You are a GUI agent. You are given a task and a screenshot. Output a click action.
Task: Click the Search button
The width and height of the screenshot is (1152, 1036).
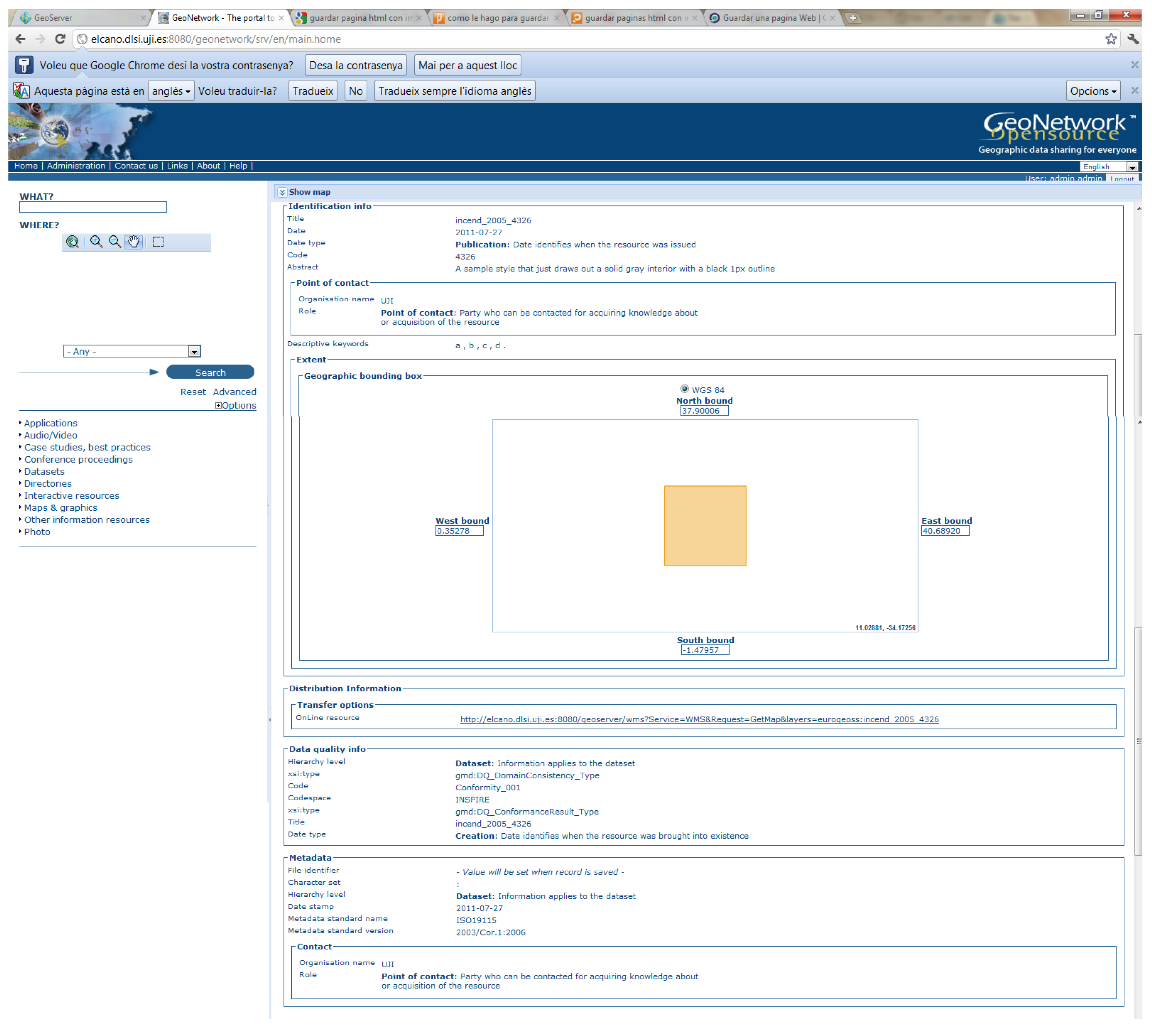pyautogui.click(x=210, y=372)
